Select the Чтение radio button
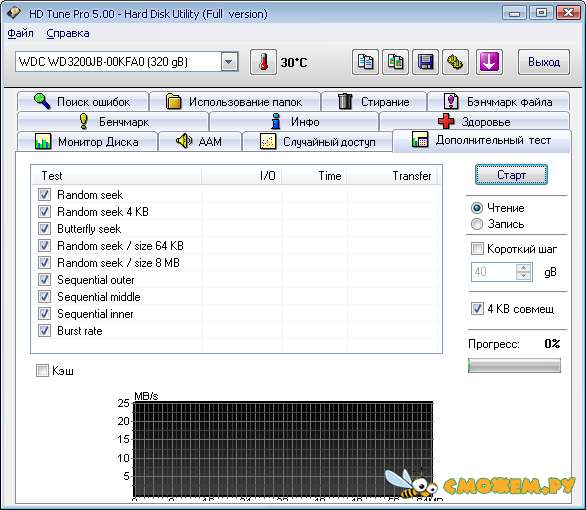 (477, 208)
